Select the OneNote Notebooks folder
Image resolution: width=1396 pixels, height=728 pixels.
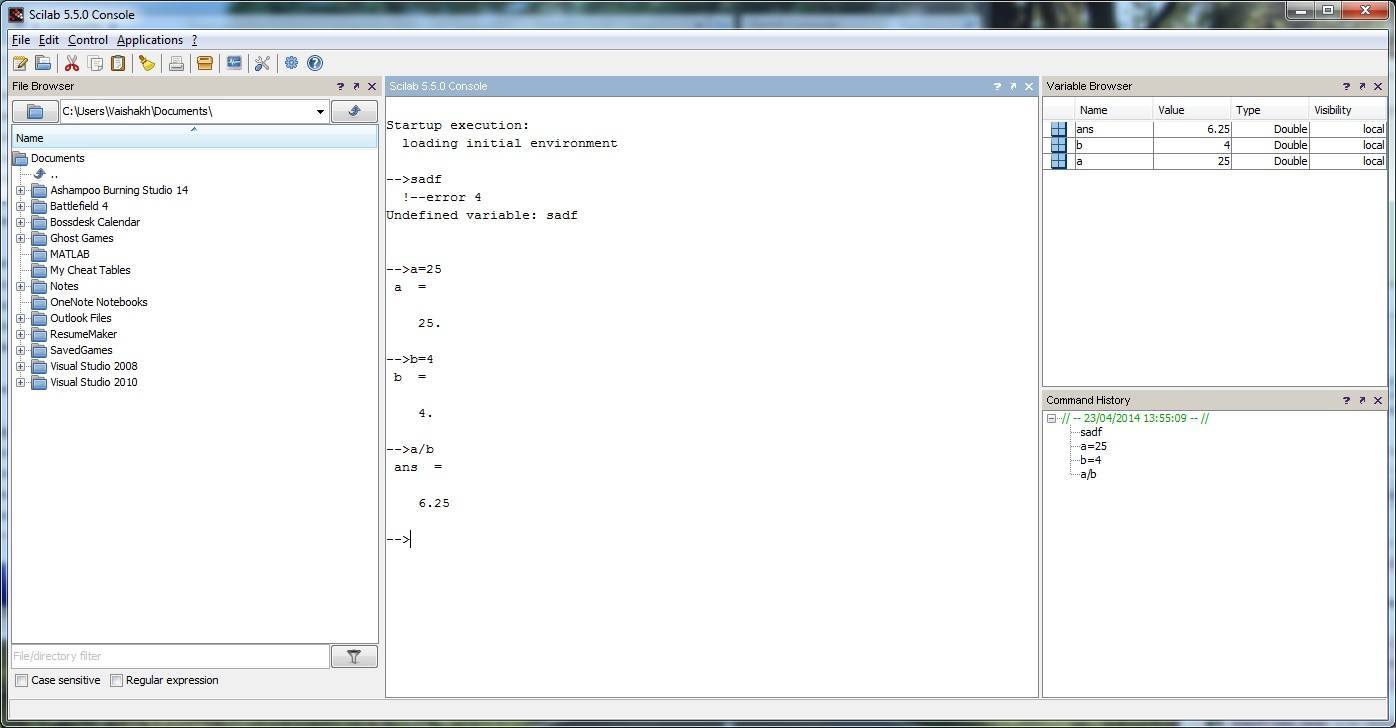click(98, 302)
